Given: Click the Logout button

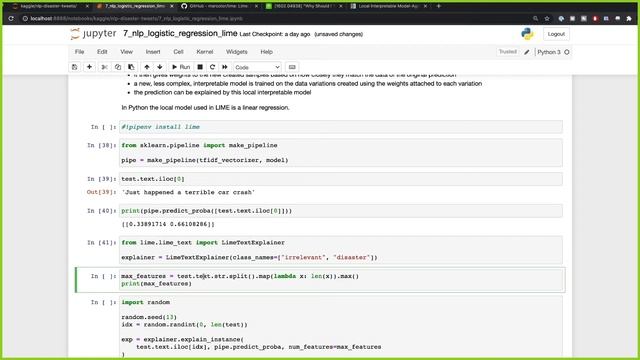Looking at the screenshot, I should 556,34.
